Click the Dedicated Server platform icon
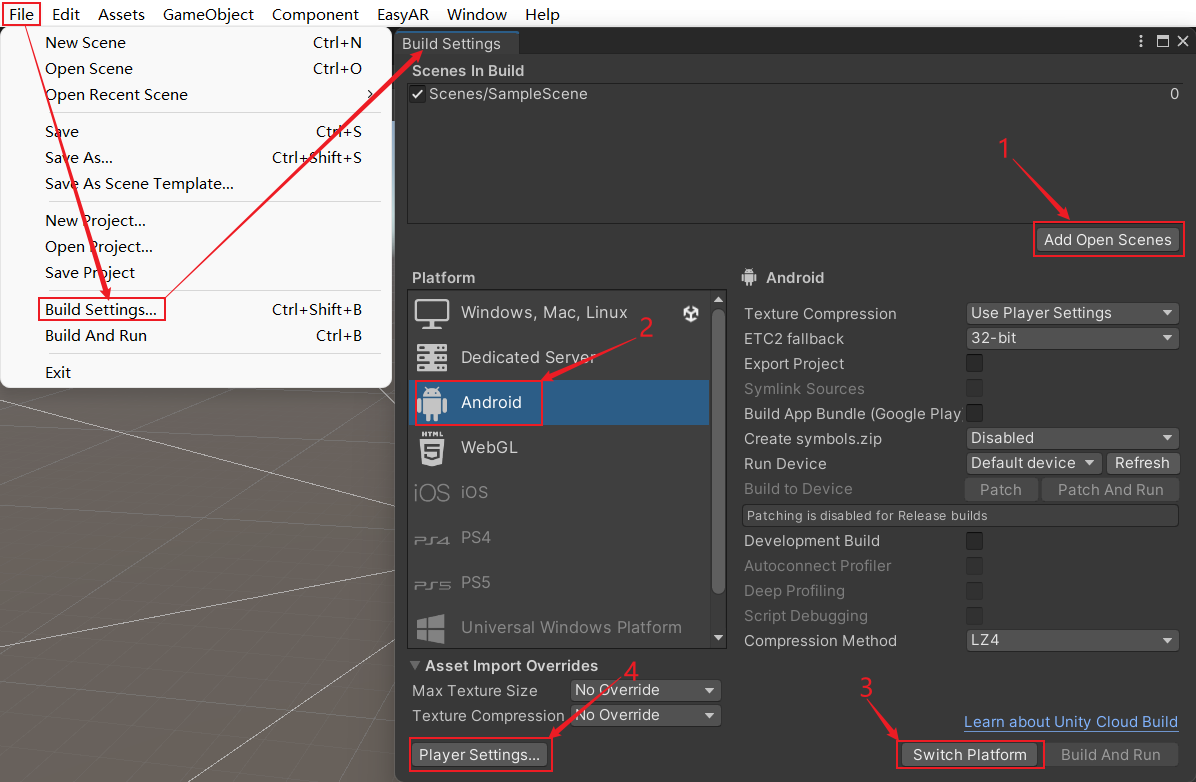The width and height of the screenshot is (1196, 782). point(432,358)
